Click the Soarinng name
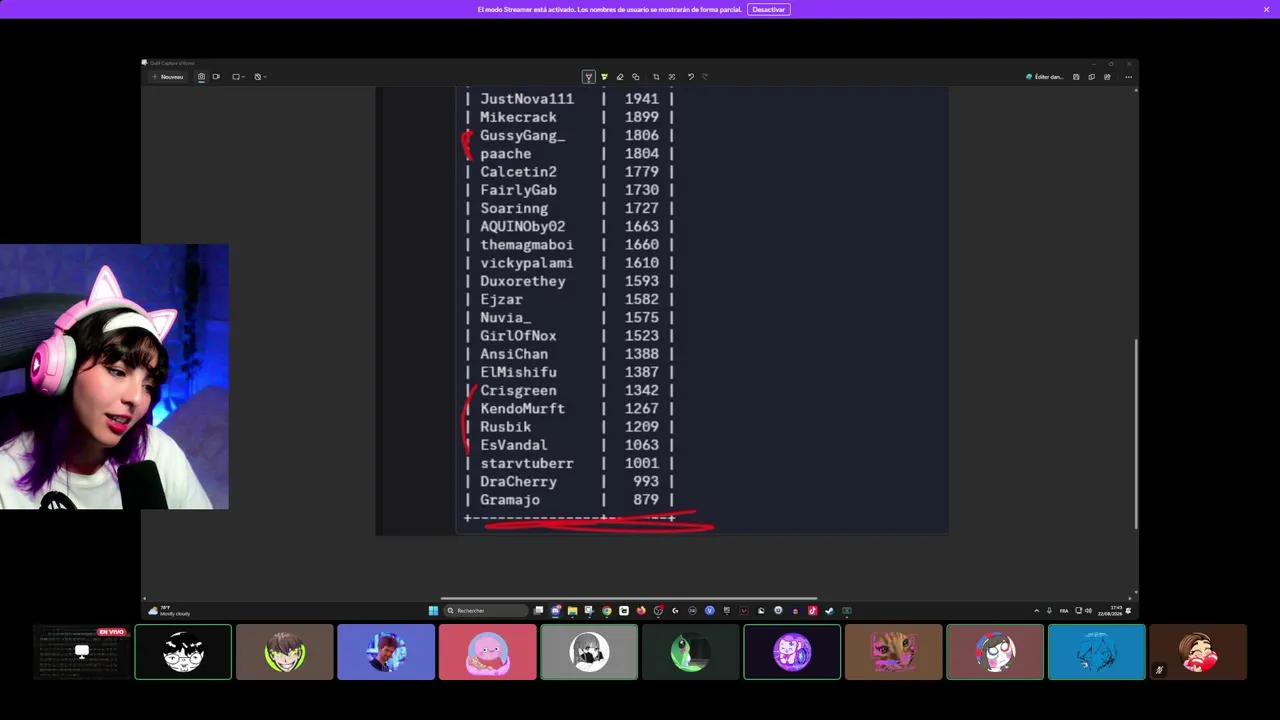Image resolution: width=1280 pixels, height=720 pixels. 514,208
